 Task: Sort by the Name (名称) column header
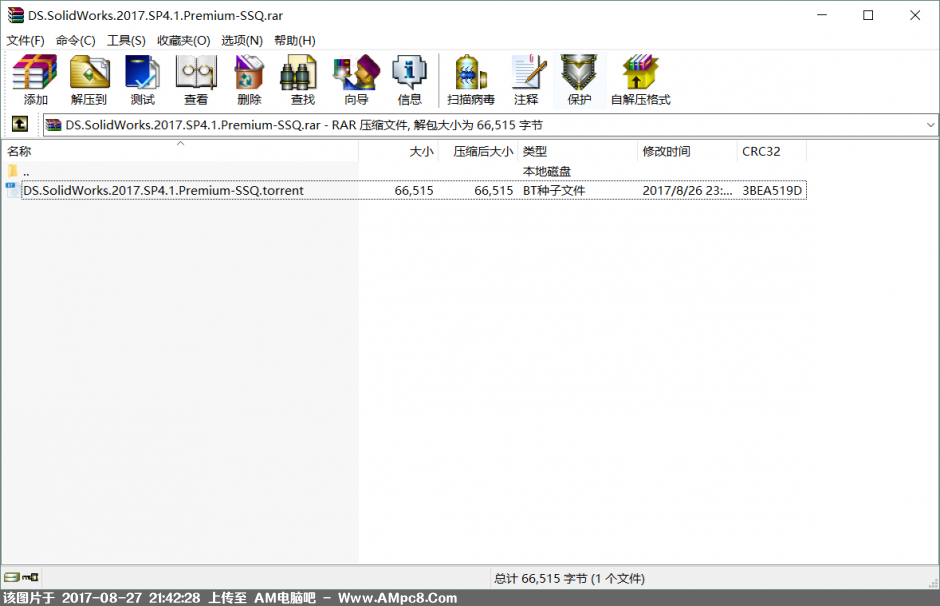click(x=180, y=151)
